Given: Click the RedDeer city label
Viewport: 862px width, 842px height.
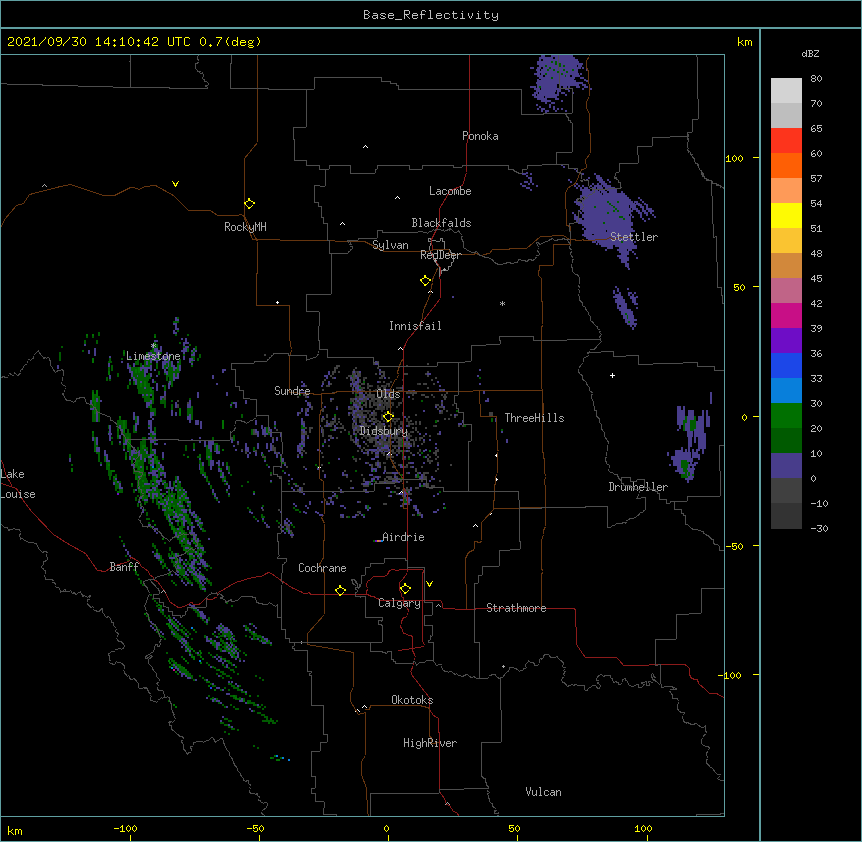Looking at the screenshot, I should tap(440, 255).
